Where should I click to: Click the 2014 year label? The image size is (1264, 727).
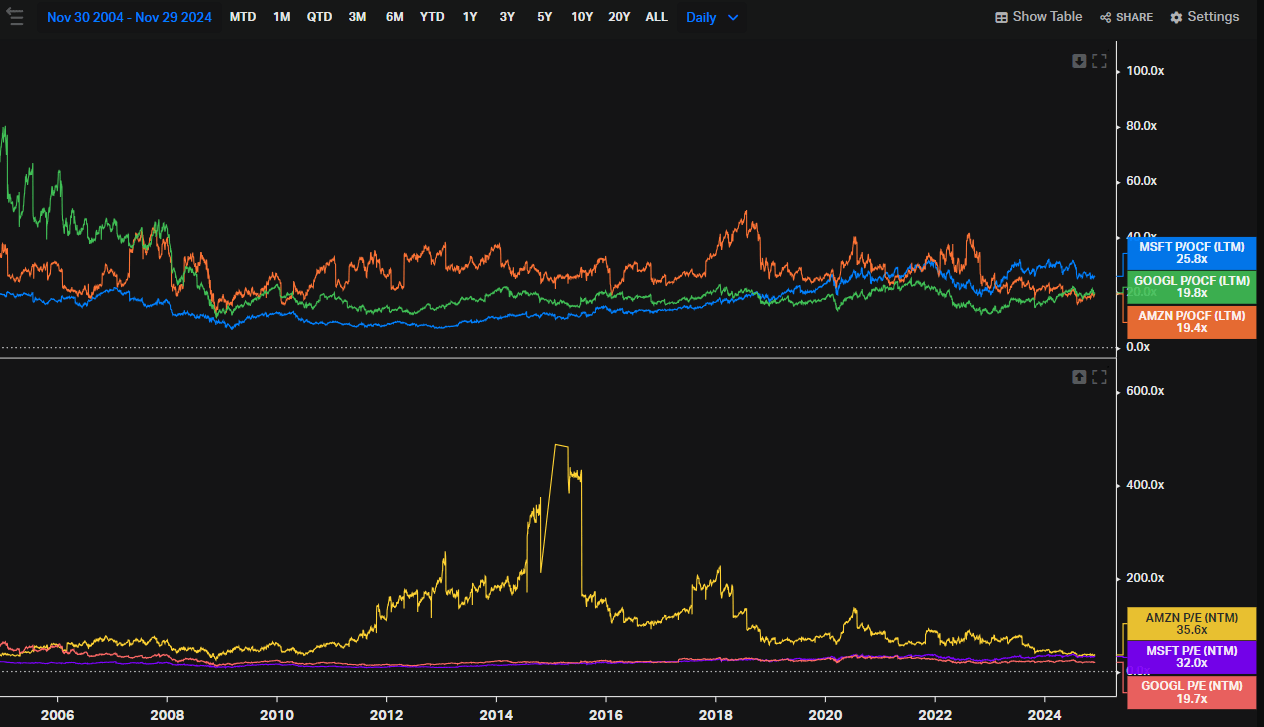coord(496,715)
